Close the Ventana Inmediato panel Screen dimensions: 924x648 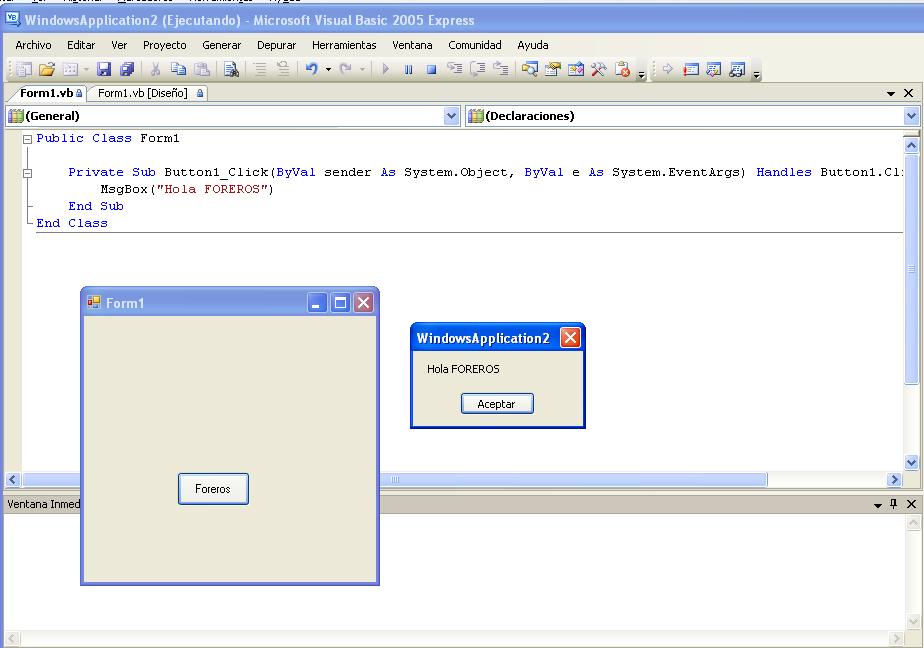(911, 504)
